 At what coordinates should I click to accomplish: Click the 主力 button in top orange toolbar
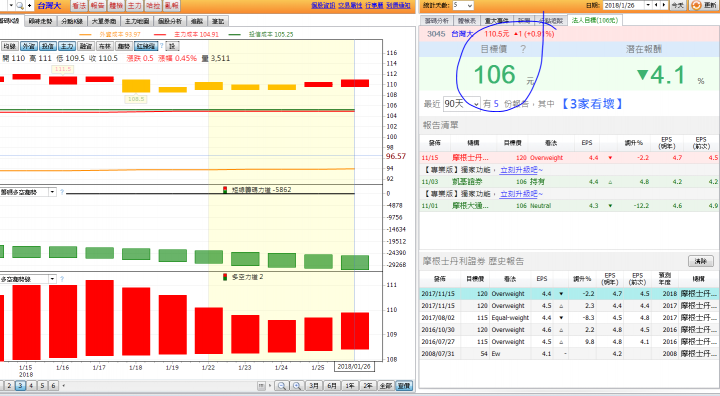134,6
